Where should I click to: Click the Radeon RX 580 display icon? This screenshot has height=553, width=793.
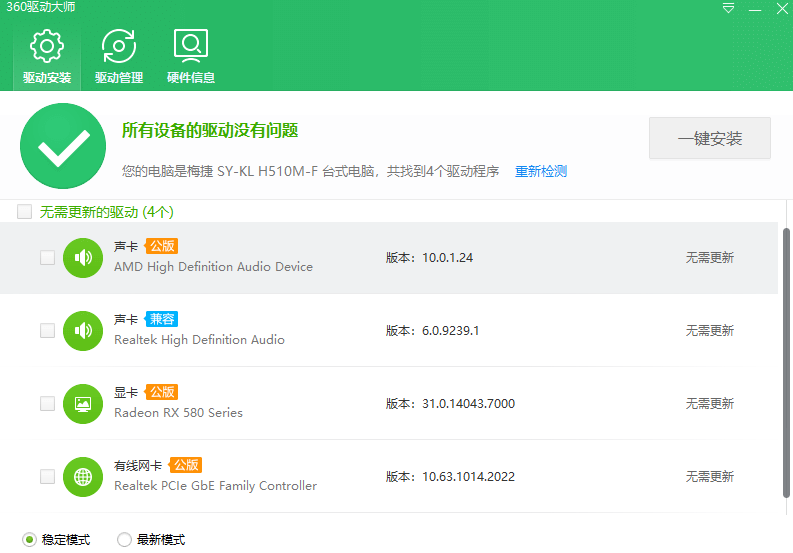(83, 403)
